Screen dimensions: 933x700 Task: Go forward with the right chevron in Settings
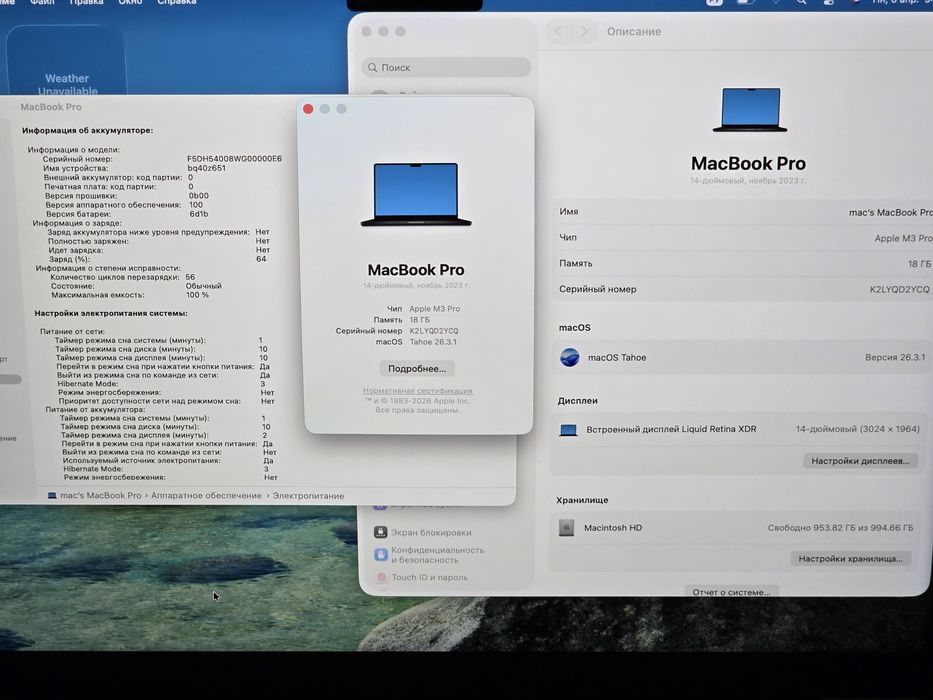coord(584,32)
